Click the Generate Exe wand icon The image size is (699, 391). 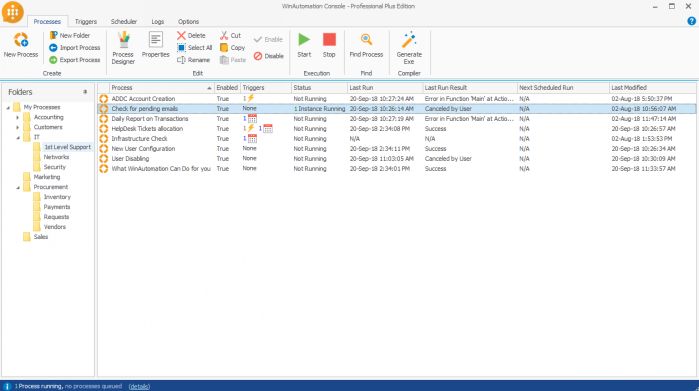tap(409, 40)
